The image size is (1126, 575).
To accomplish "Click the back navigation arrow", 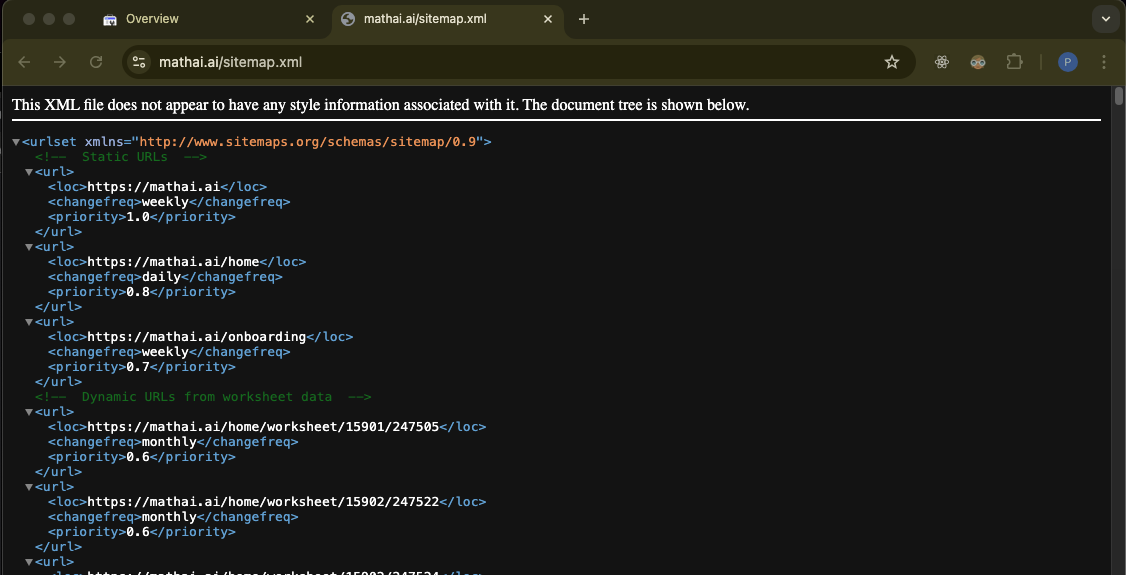I will point(24,62).
